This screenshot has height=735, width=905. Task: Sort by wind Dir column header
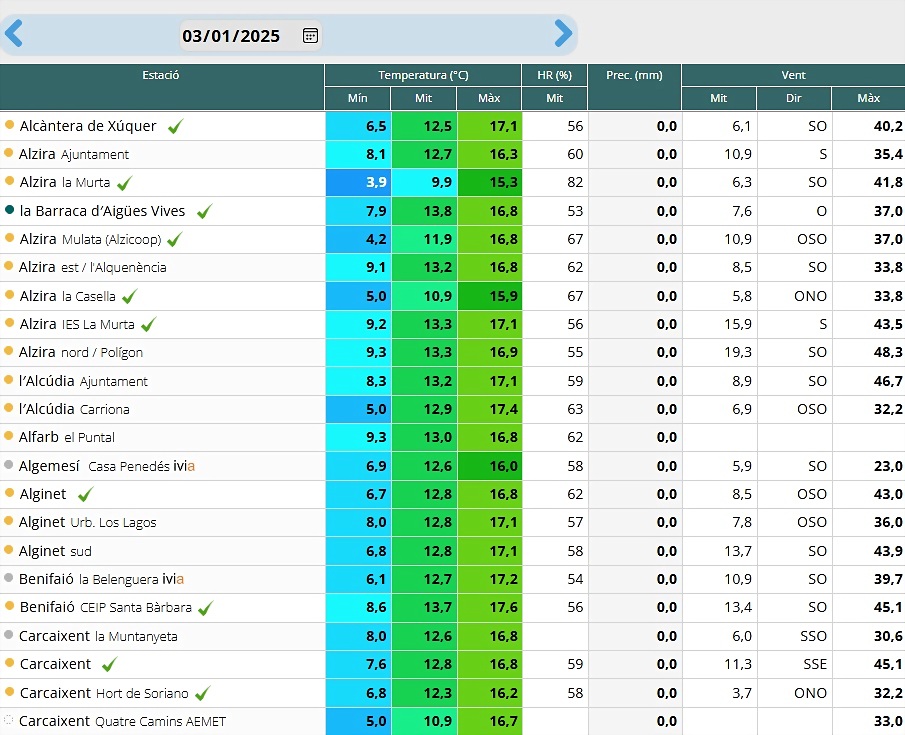[x=794, y=98]
